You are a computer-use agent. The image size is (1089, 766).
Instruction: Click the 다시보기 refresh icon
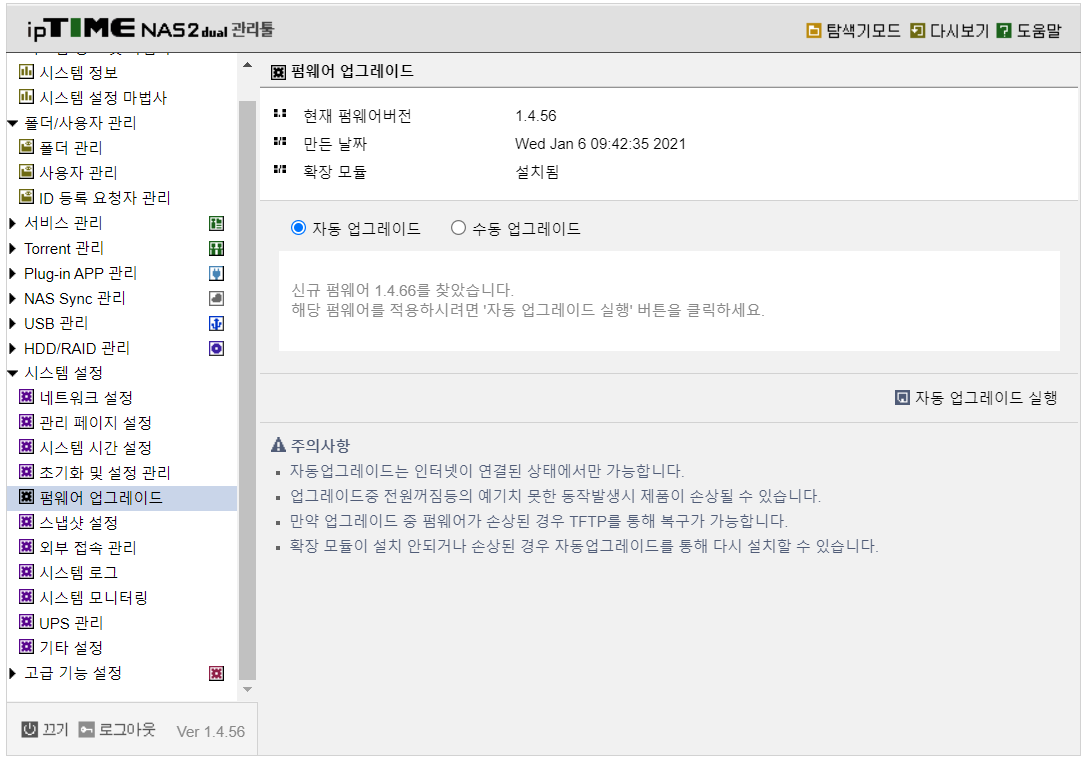pos(917,31)
